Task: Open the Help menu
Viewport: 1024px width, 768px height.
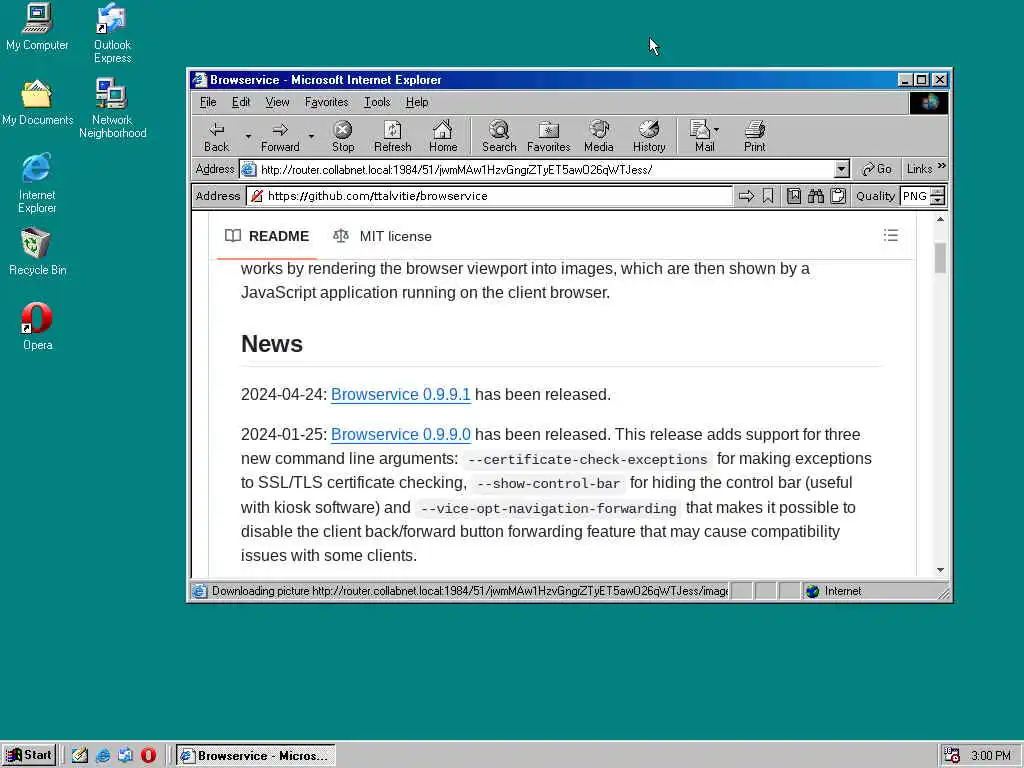Action: coord(417,102)
